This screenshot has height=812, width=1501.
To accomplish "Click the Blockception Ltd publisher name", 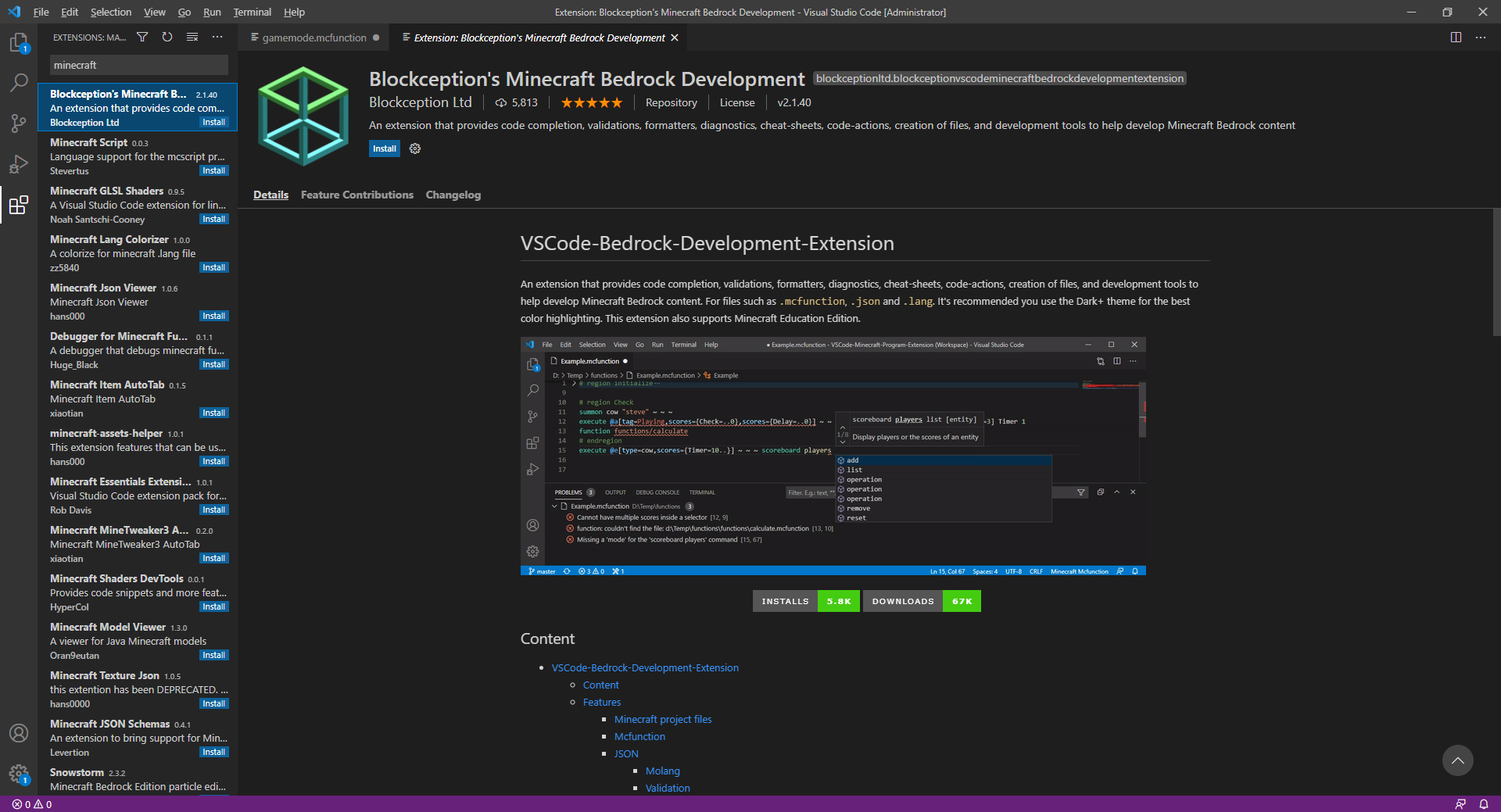I will click(x=421, y=102).
